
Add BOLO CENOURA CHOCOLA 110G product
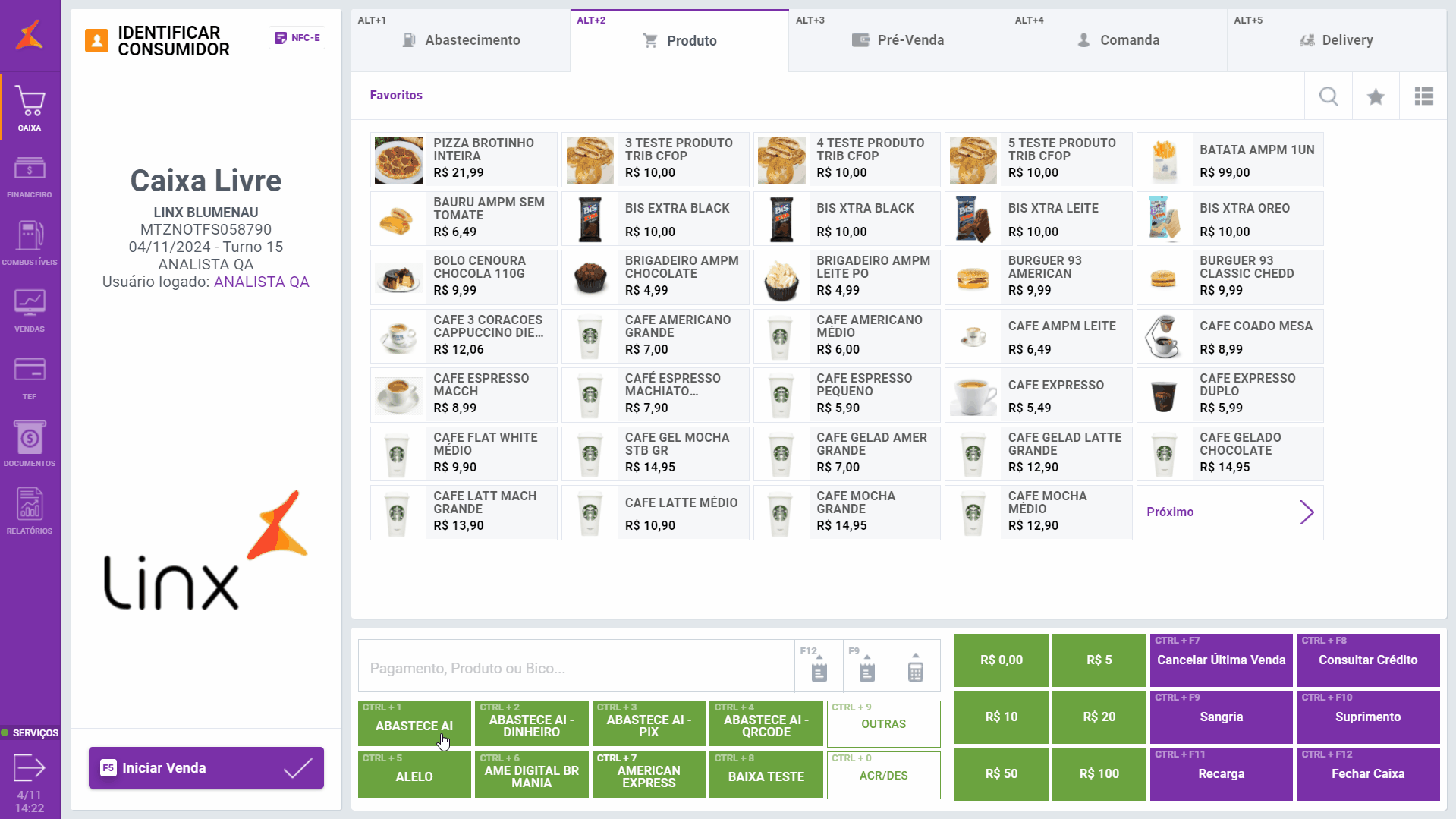[x=464, y=278]
